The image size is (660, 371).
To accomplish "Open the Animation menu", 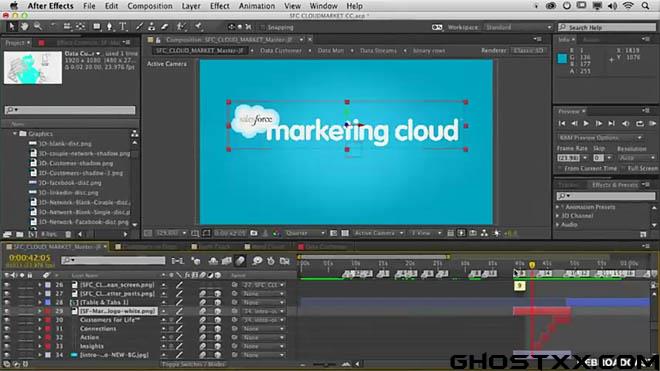I will (257, 6).
